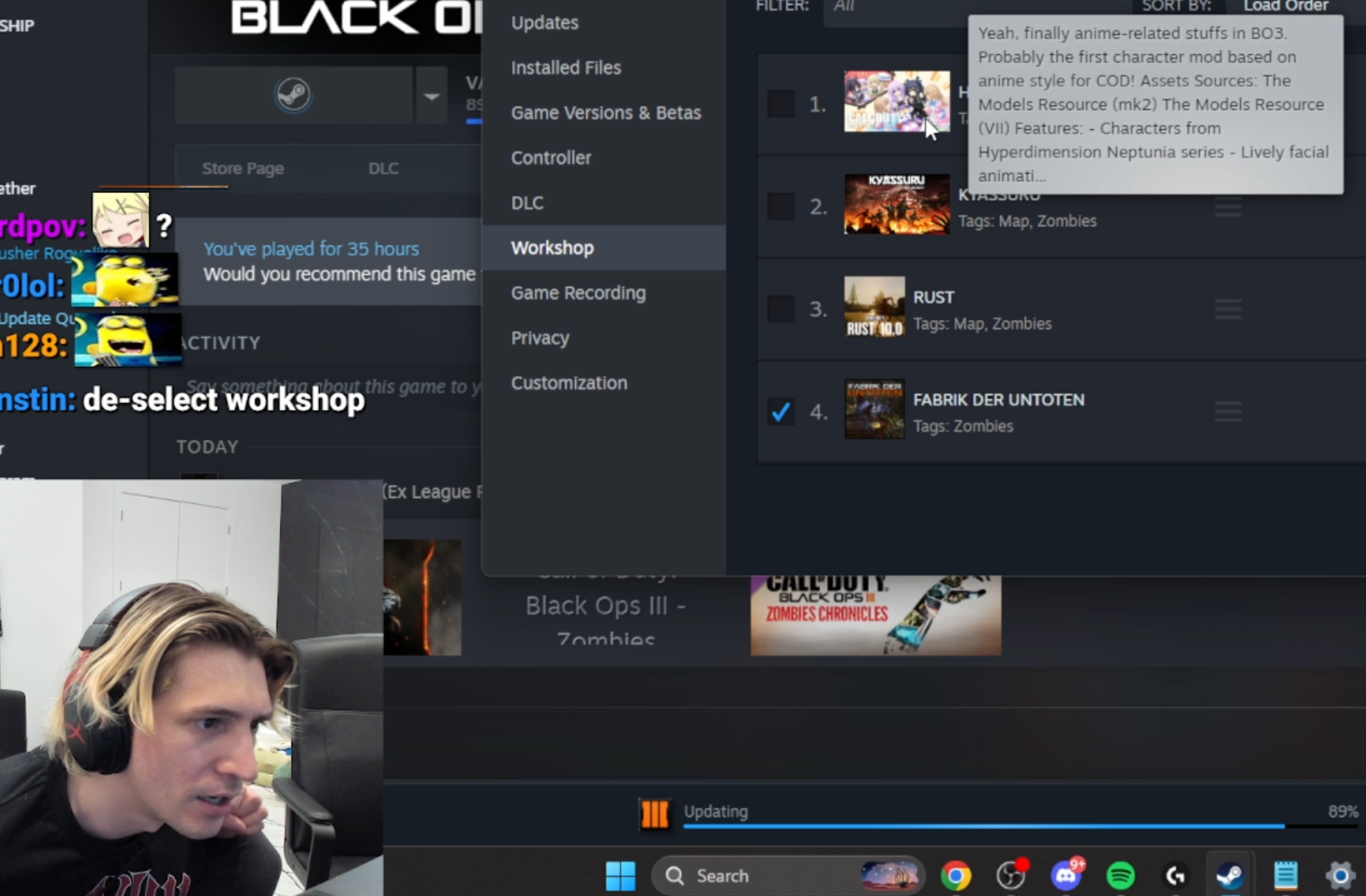Grab the FABRIK DER UNTOTEN reorder handle
1366x896 pixels.
[1228, 412]
